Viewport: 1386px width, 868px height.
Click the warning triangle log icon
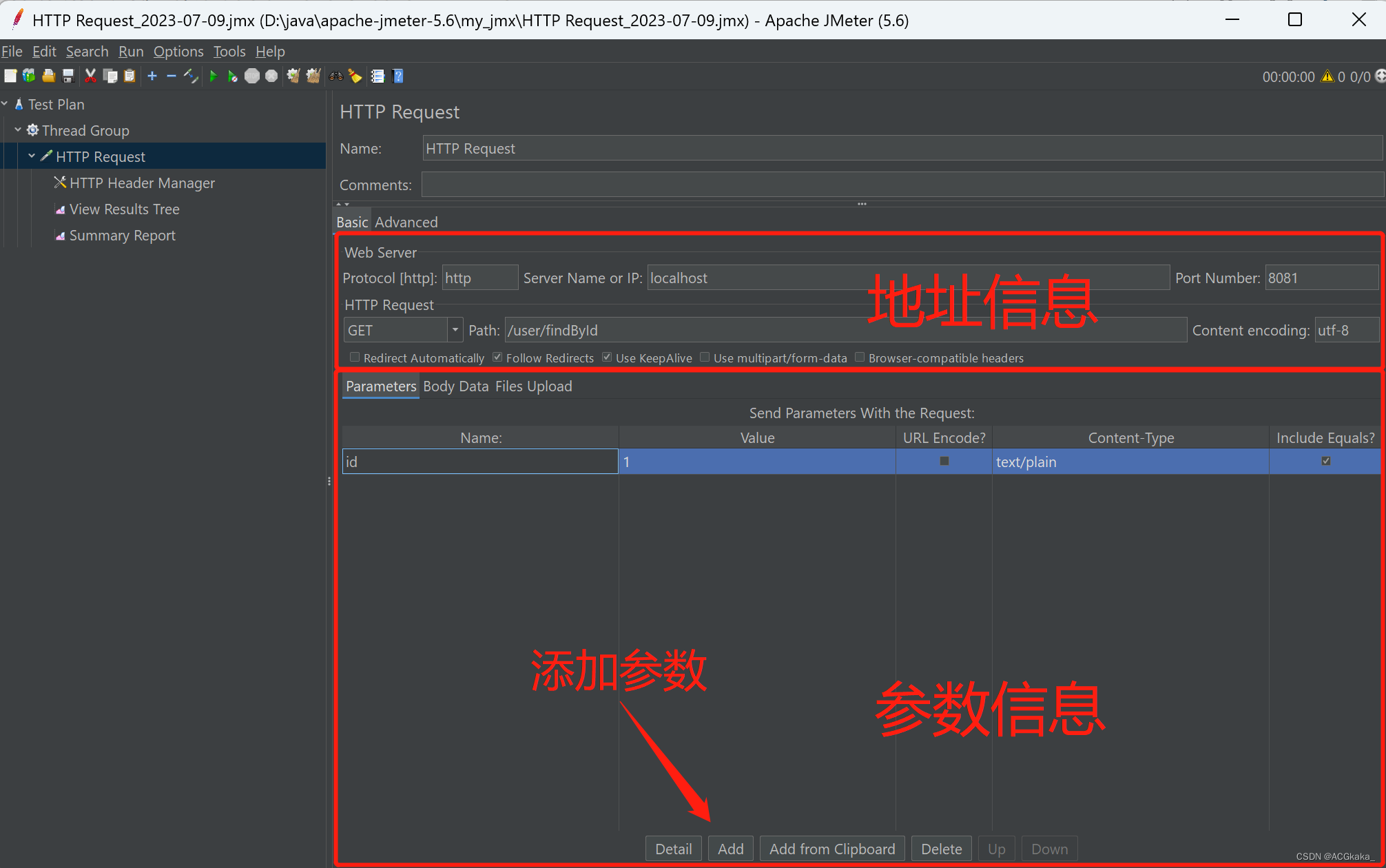coord(1327,76)
